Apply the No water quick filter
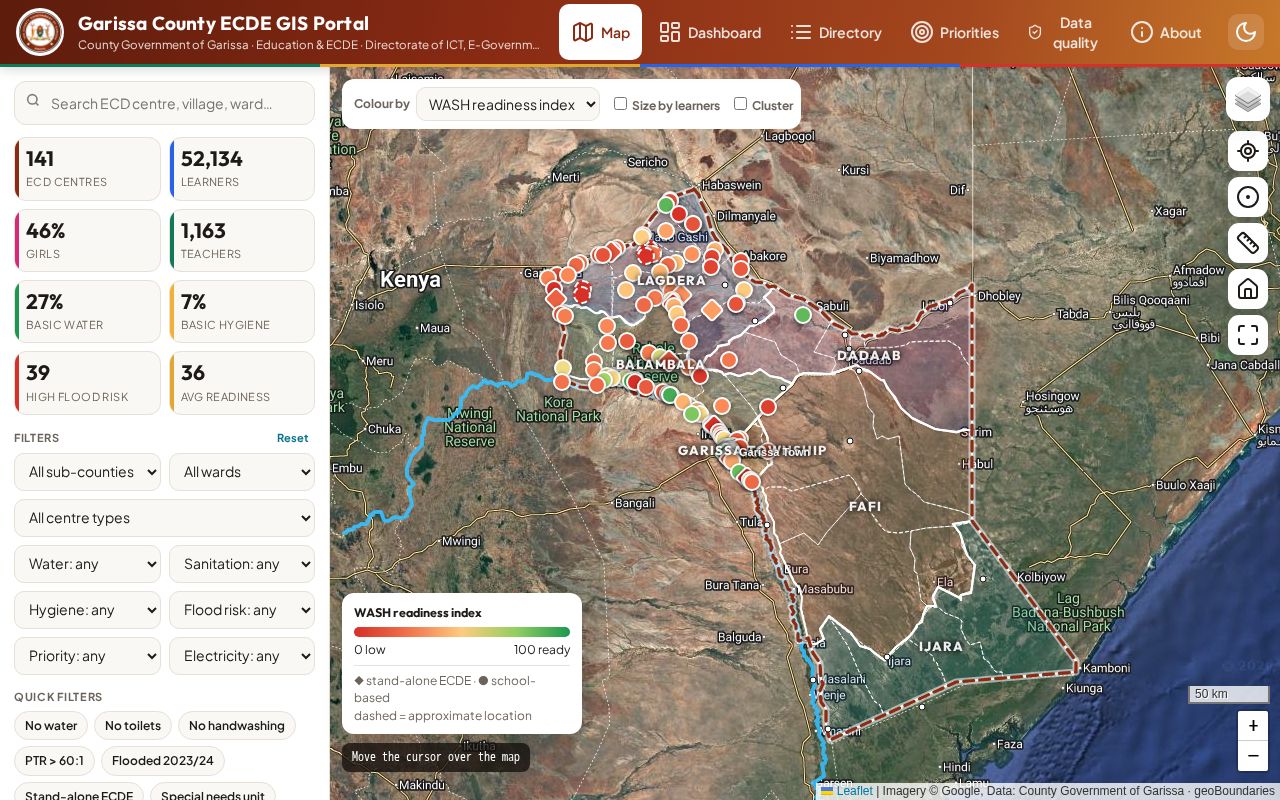The height and width of the screenshot is (800, 1280). point(51,726)
